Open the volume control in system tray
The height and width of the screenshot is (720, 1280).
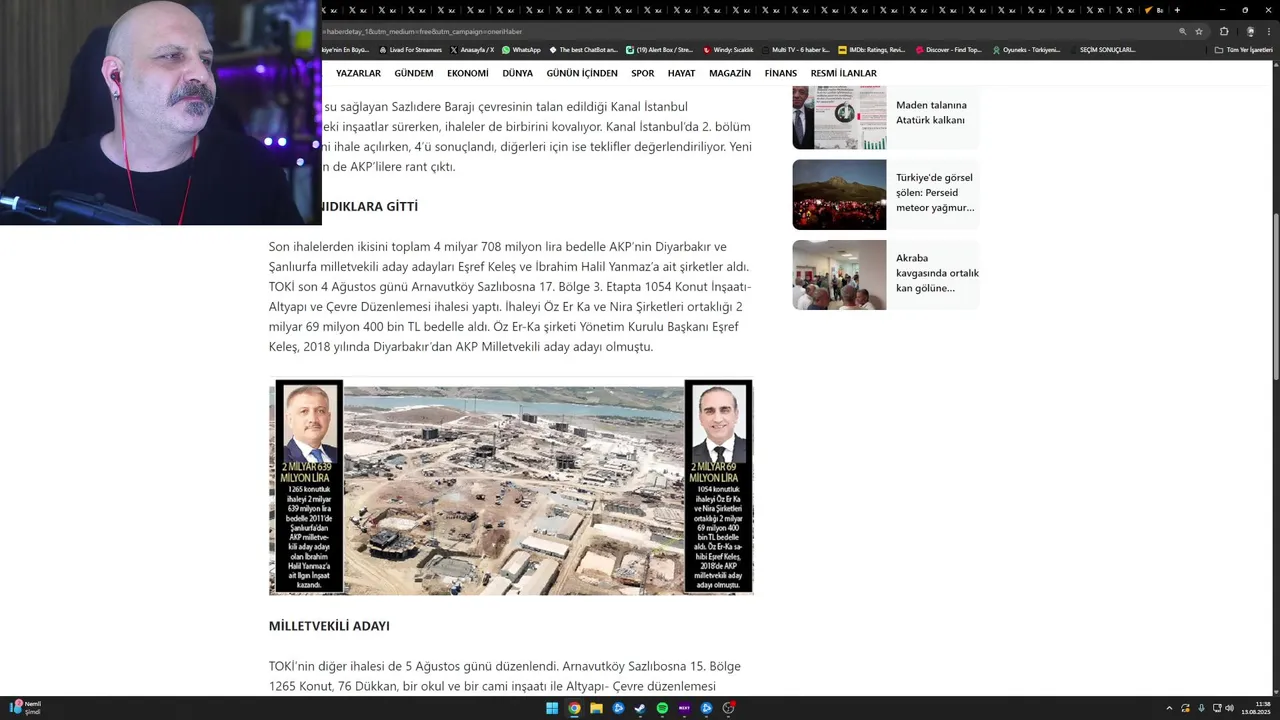[x=1229, y=708]
